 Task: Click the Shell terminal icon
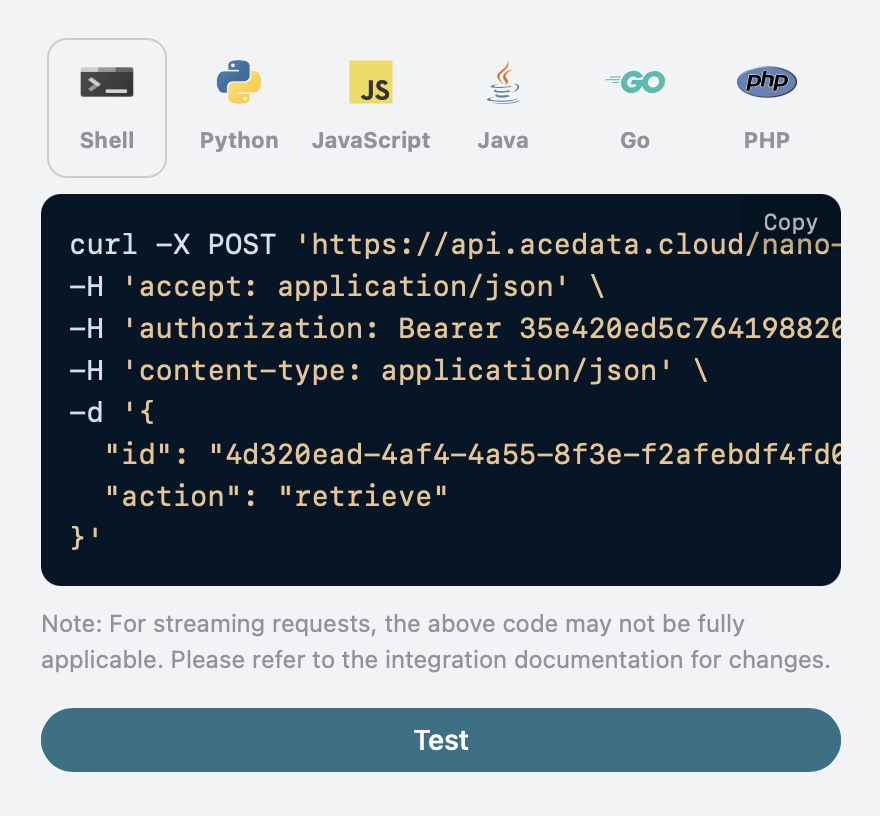(107, 82)
